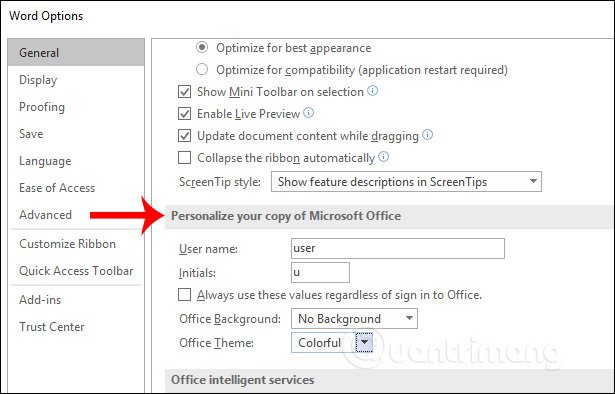Viewport: 615px width, 394px height.
Task: Select the General category
Action: coord(76,52)
